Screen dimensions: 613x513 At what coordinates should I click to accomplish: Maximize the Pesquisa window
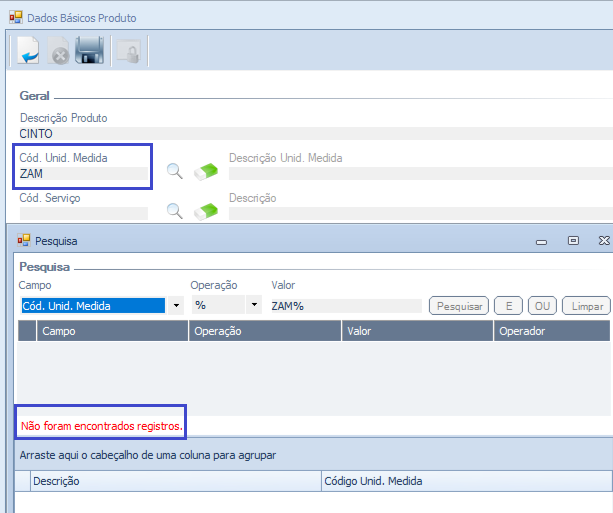point(573,240)
